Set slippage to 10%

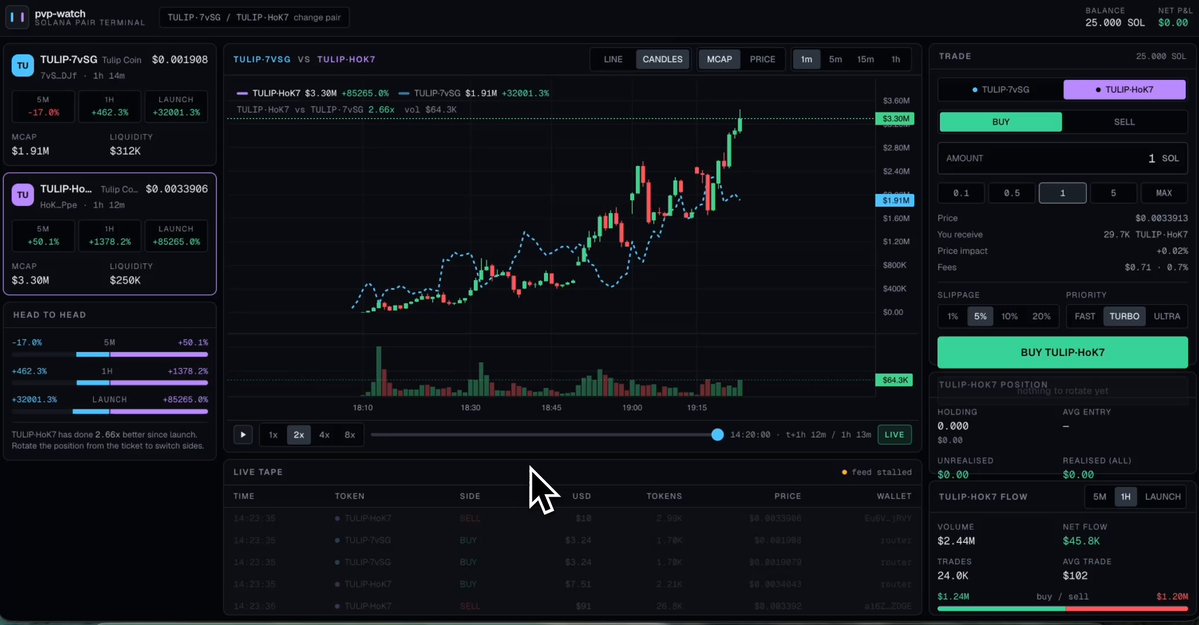[x=1009, y=316]
